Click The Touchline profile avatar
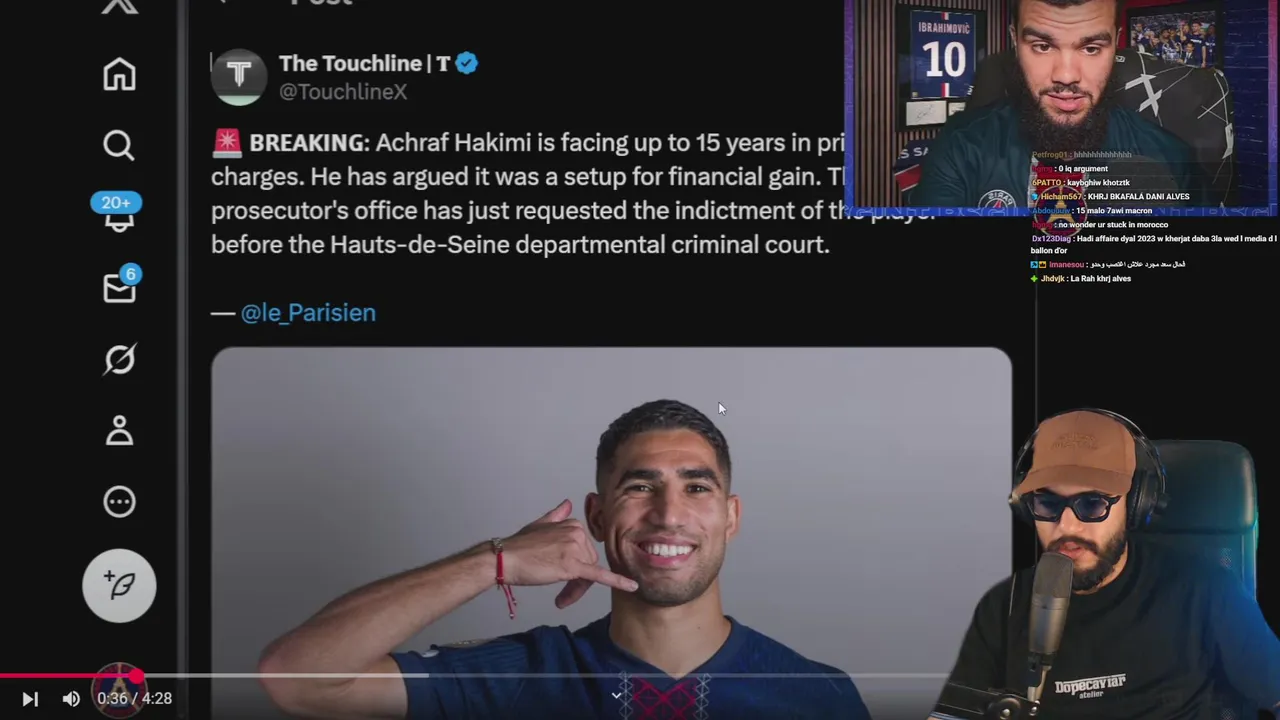 238,75
